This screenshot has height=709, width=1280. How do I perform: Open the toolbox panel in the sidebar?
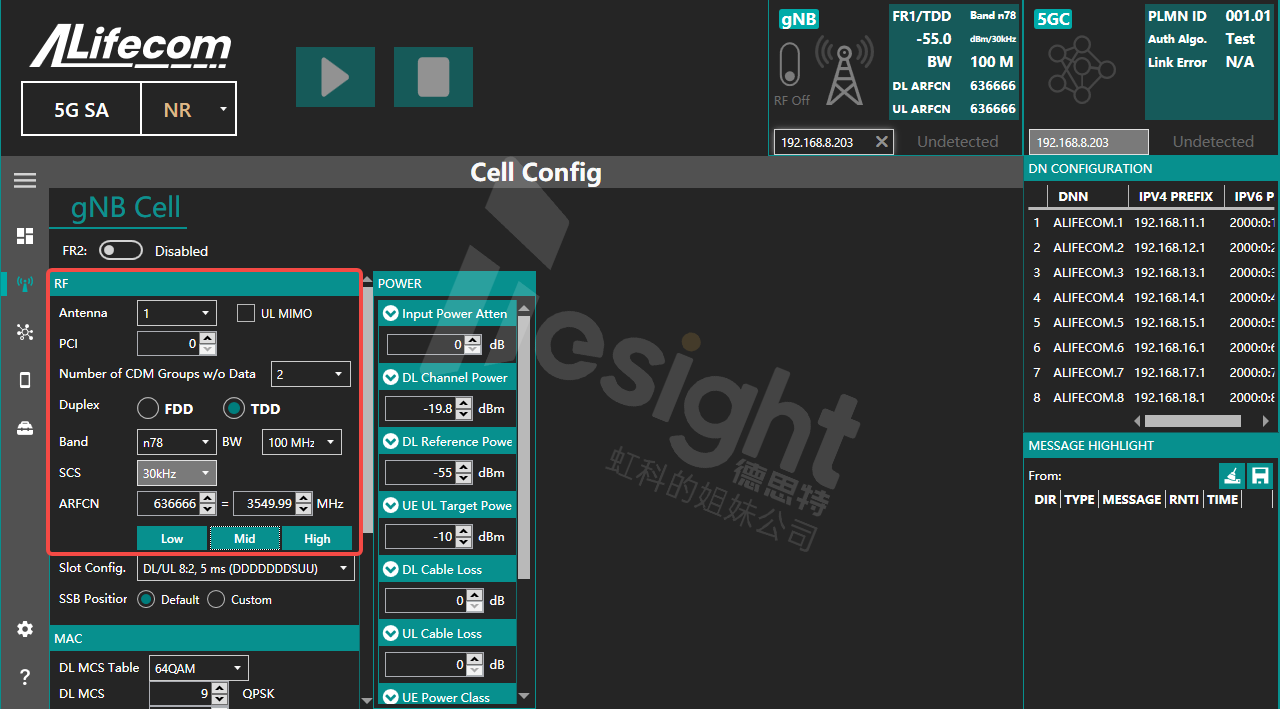click(25, 428)
